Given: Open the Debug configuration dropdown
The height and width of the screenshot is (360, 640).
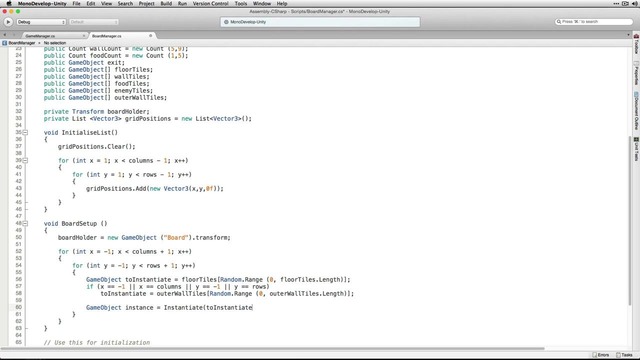Looking at the screenshot, I should point(41,22).
